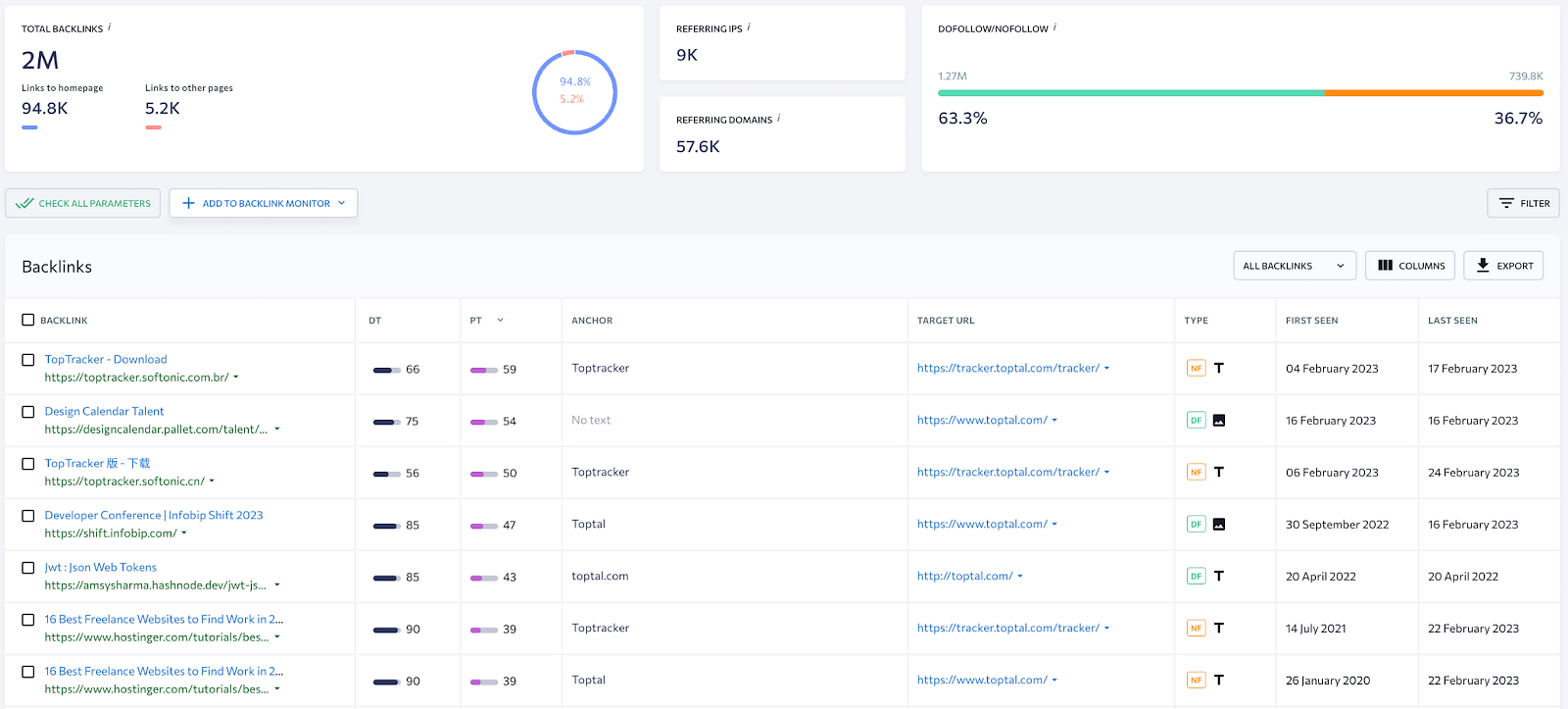
Task: Click the text type icon in softonic.com/cn row
Action: point(1219,473)
